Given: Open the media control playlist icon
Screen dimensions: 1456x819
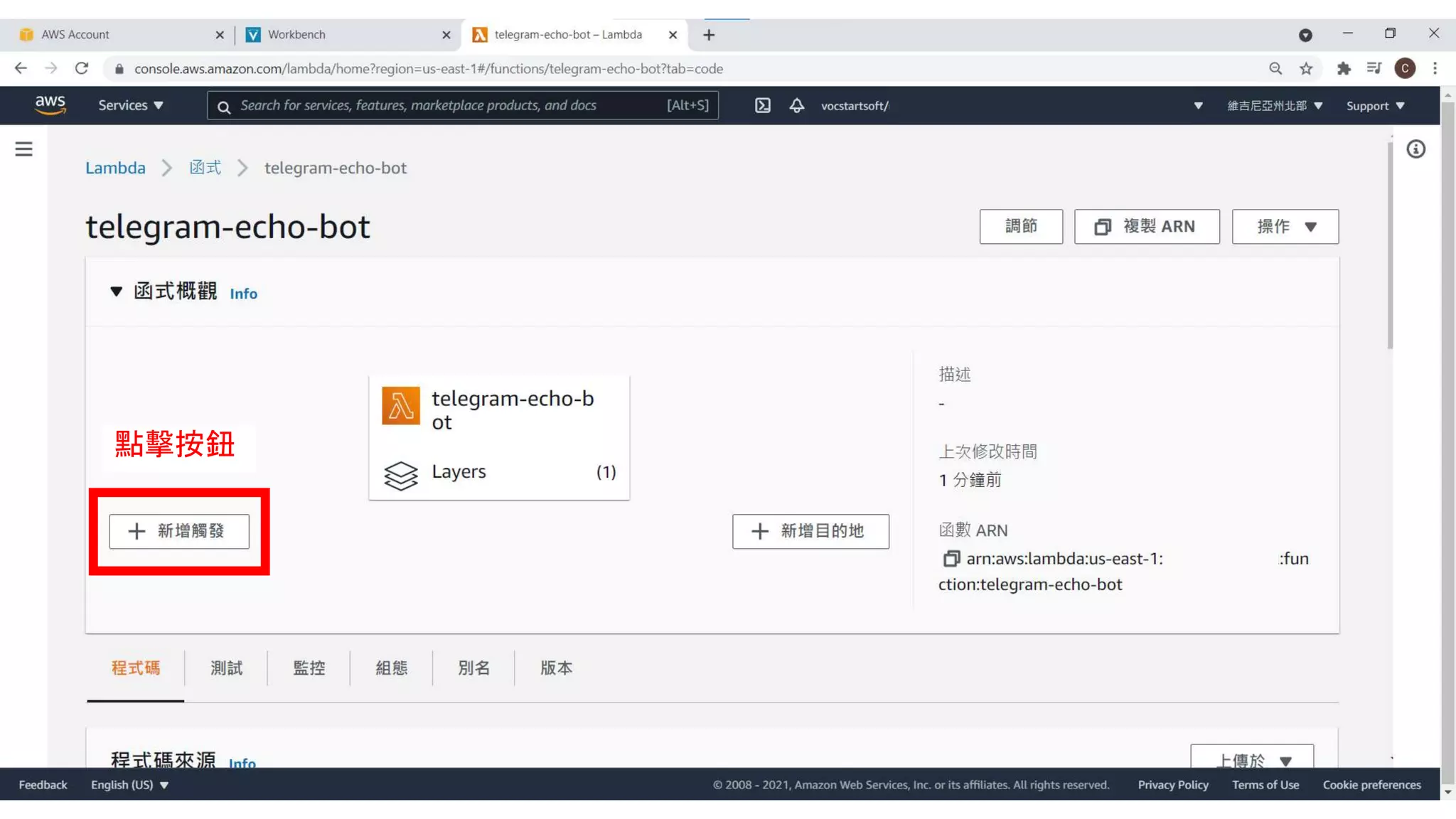Looking at the screenshot, I should pos(1374,68).
